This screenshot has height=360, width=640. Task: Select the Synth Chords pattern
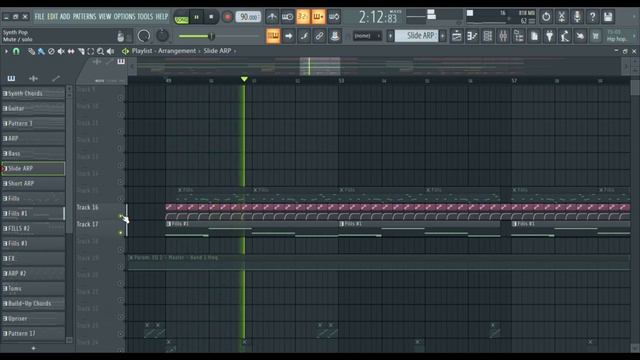[33, 93]
